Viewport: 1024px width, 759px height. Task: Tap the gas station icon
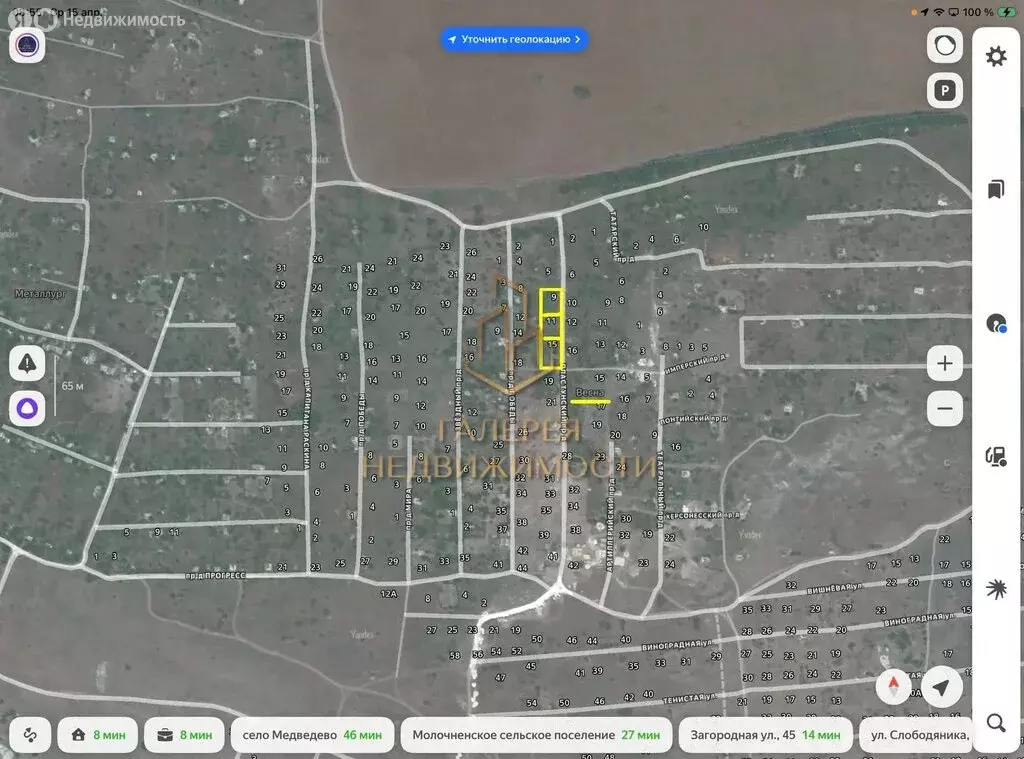(996, 456)
